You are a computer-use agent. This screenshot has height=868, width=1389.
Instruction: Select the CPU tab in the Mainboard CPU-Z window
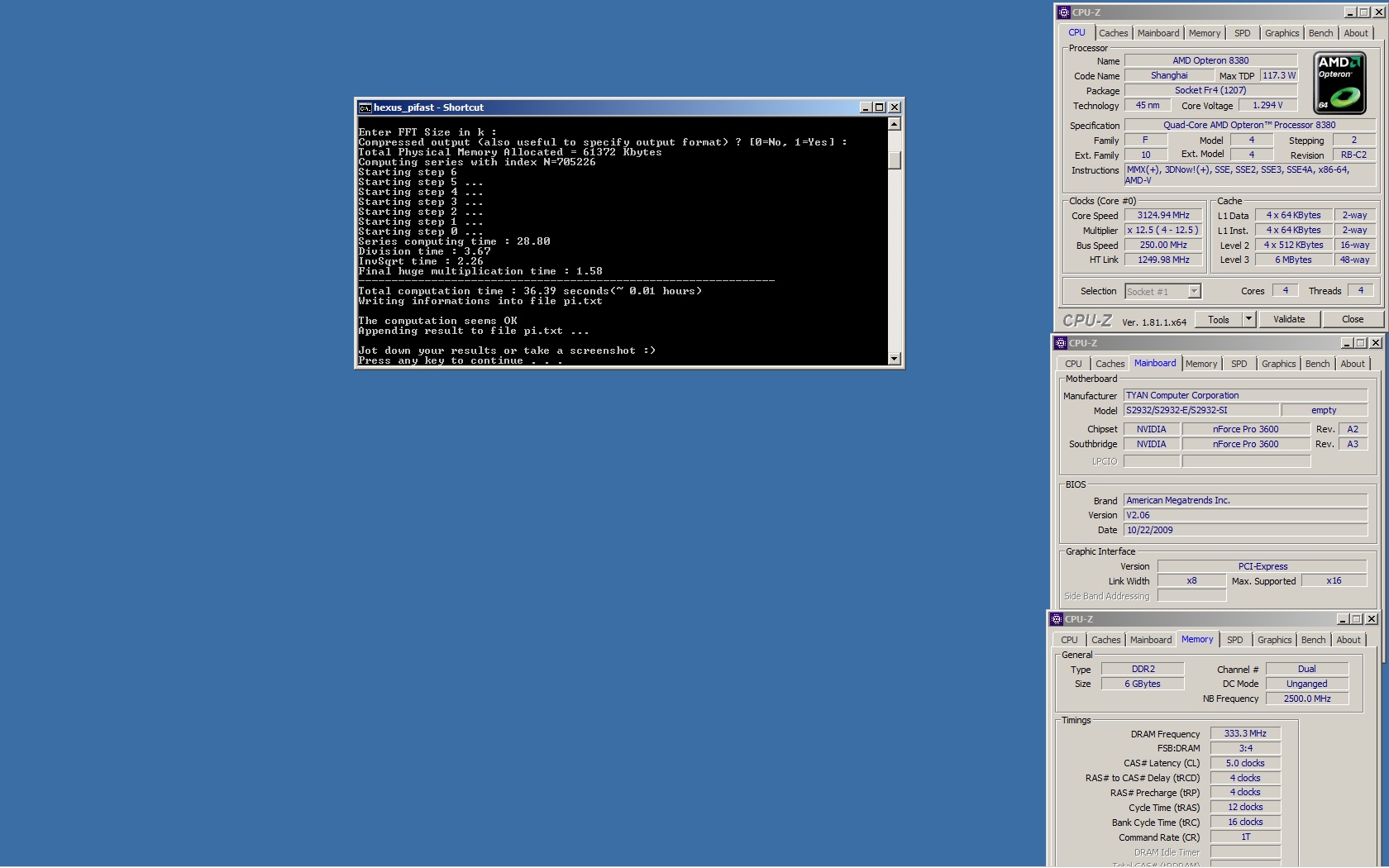click(1073, 364)
